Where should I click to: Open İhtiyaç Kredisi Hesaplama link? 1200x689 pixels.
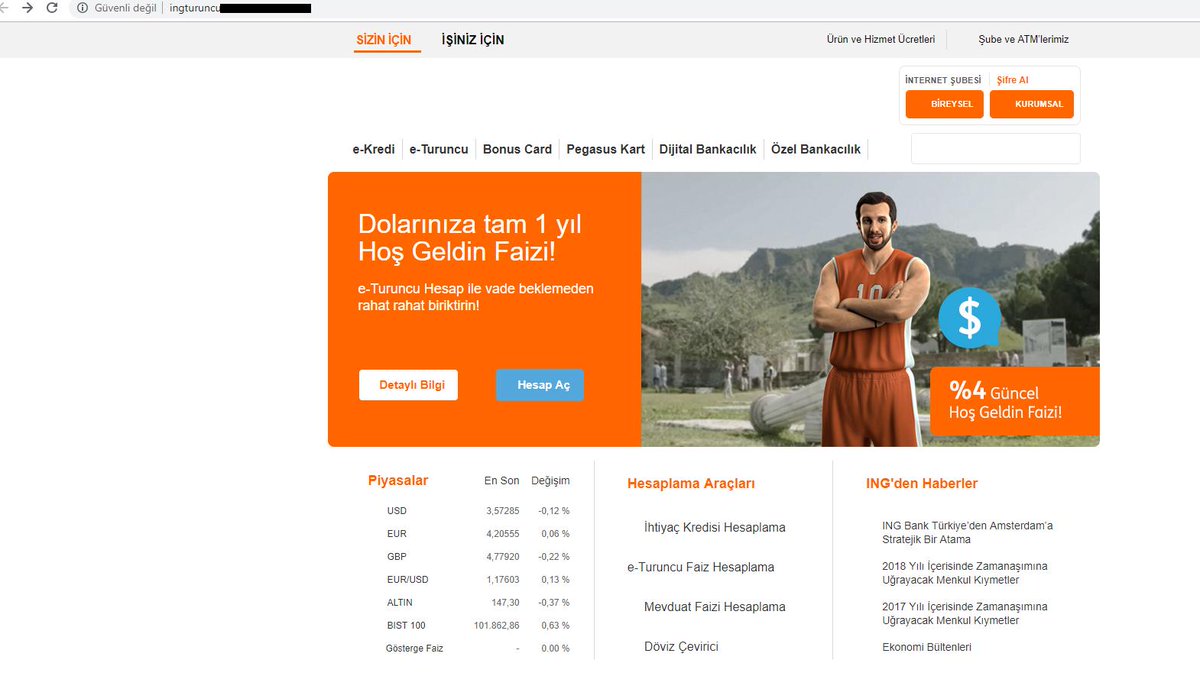click(715, 527)
